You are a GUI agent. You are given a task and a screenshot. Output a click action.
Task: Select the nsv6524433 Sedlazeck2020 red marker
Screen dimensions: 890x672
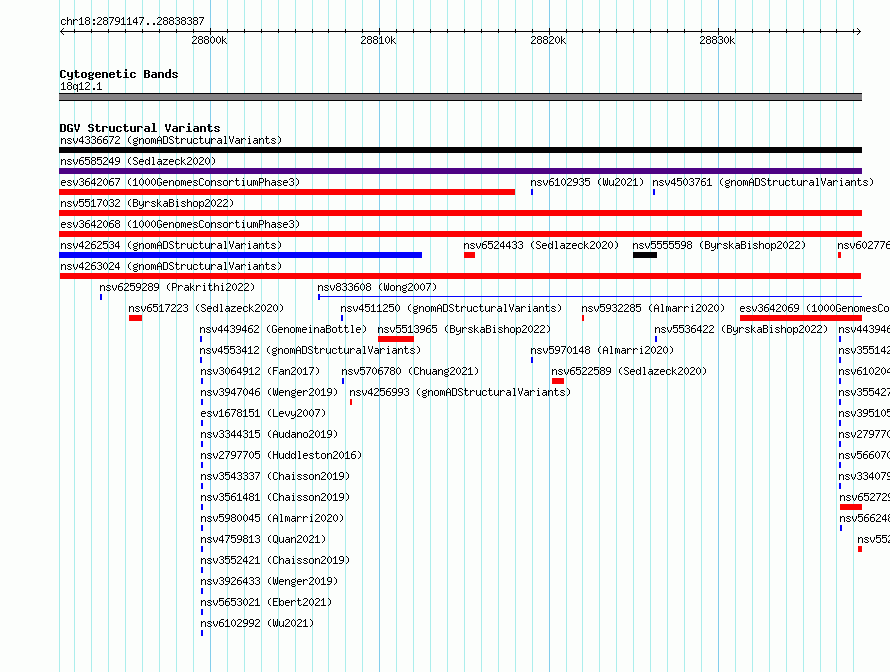[x=469, y=255]
